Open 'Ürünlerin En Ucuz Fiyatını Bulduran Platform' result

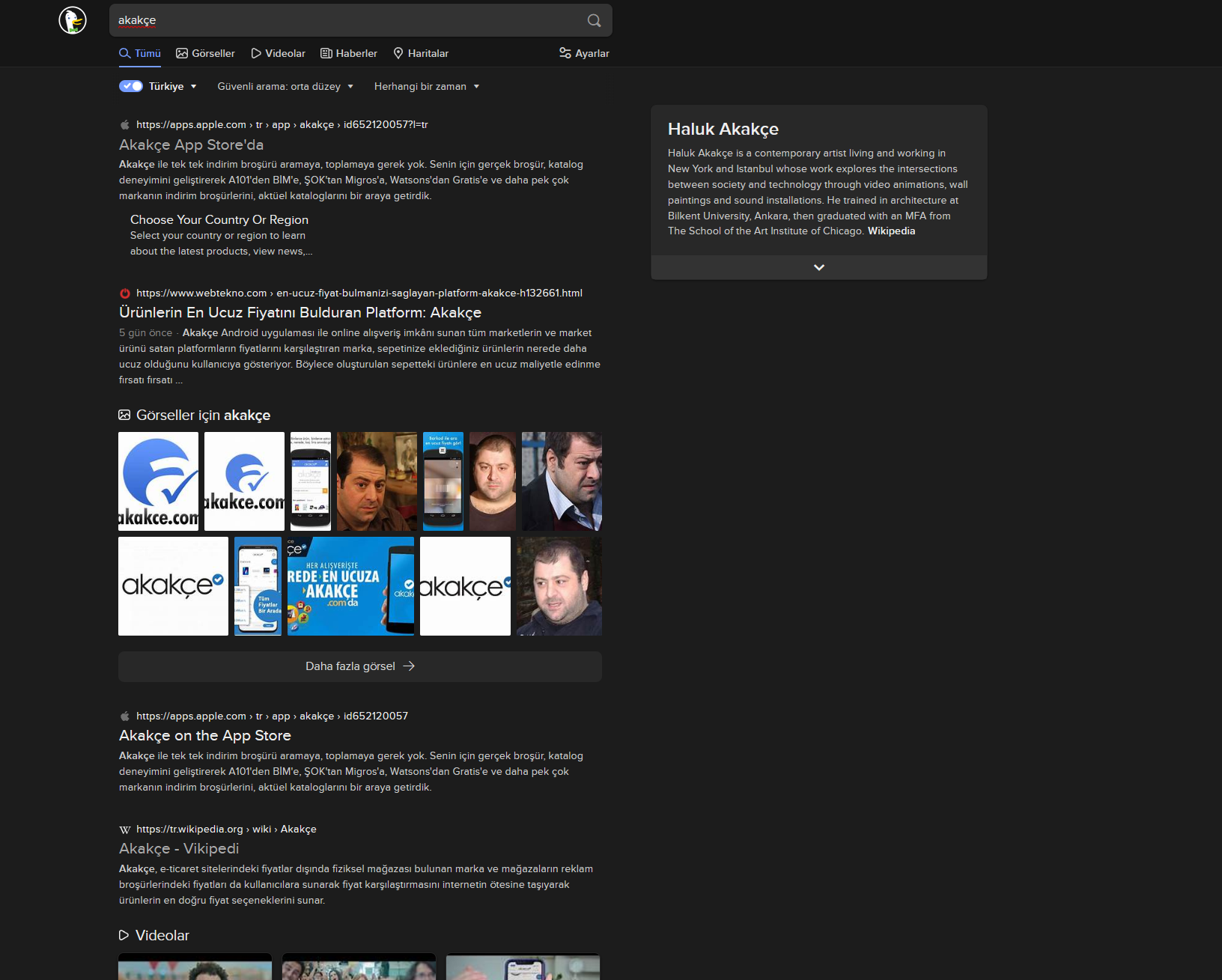300,312
